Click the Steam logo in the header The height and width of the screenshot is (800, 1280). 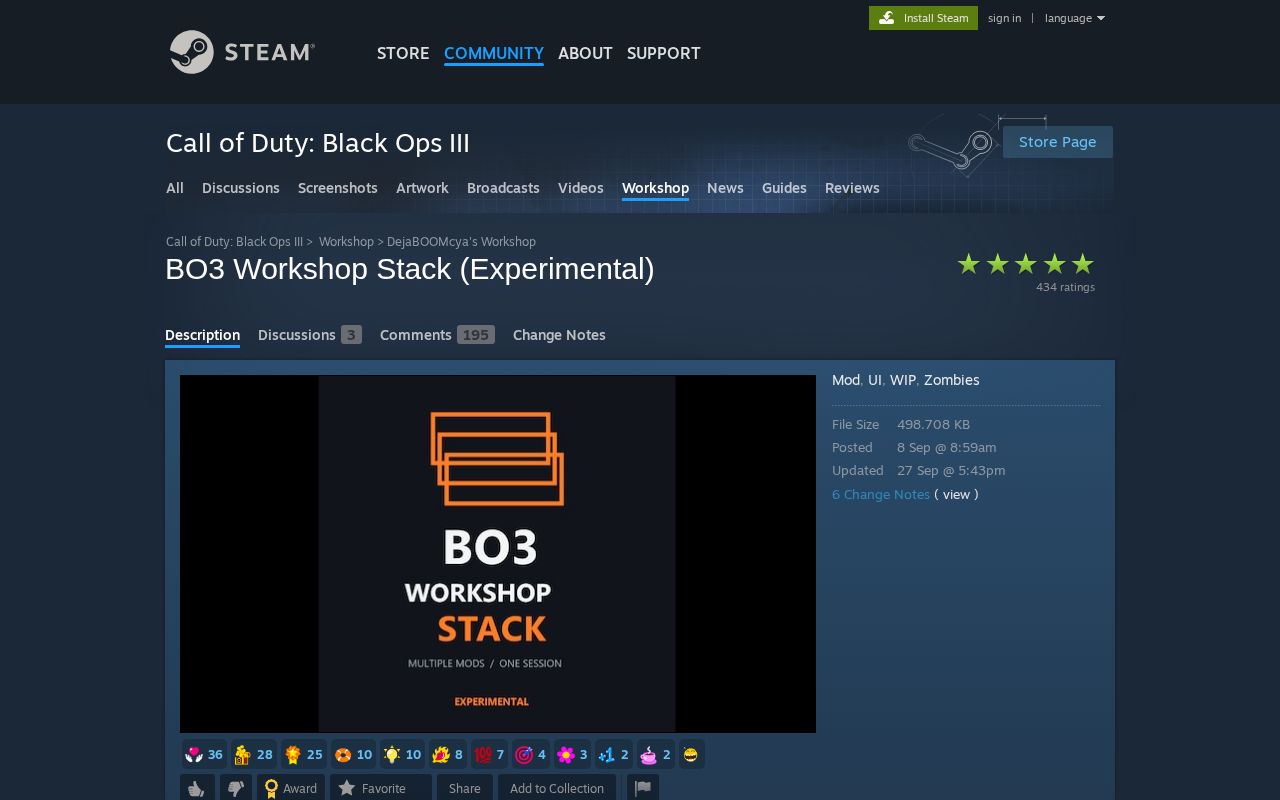pyautogui.click(x=242, y=52)
